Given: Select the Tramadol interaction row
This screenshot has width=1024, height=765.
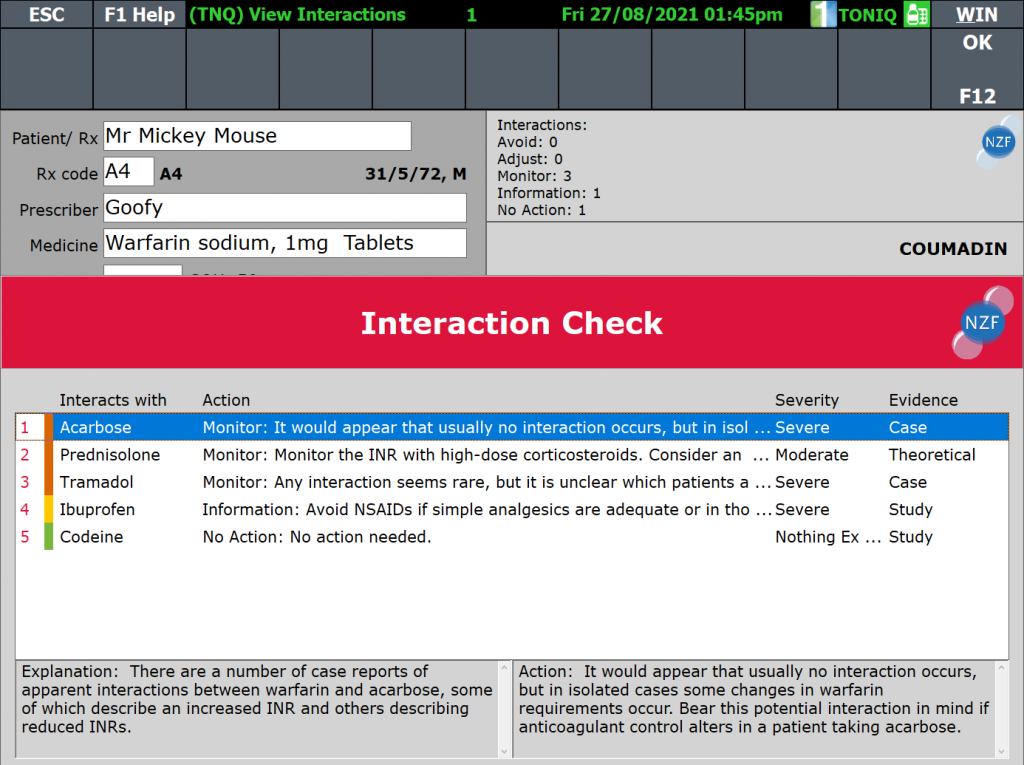Looking at the screenshot, I should [400, 482].
